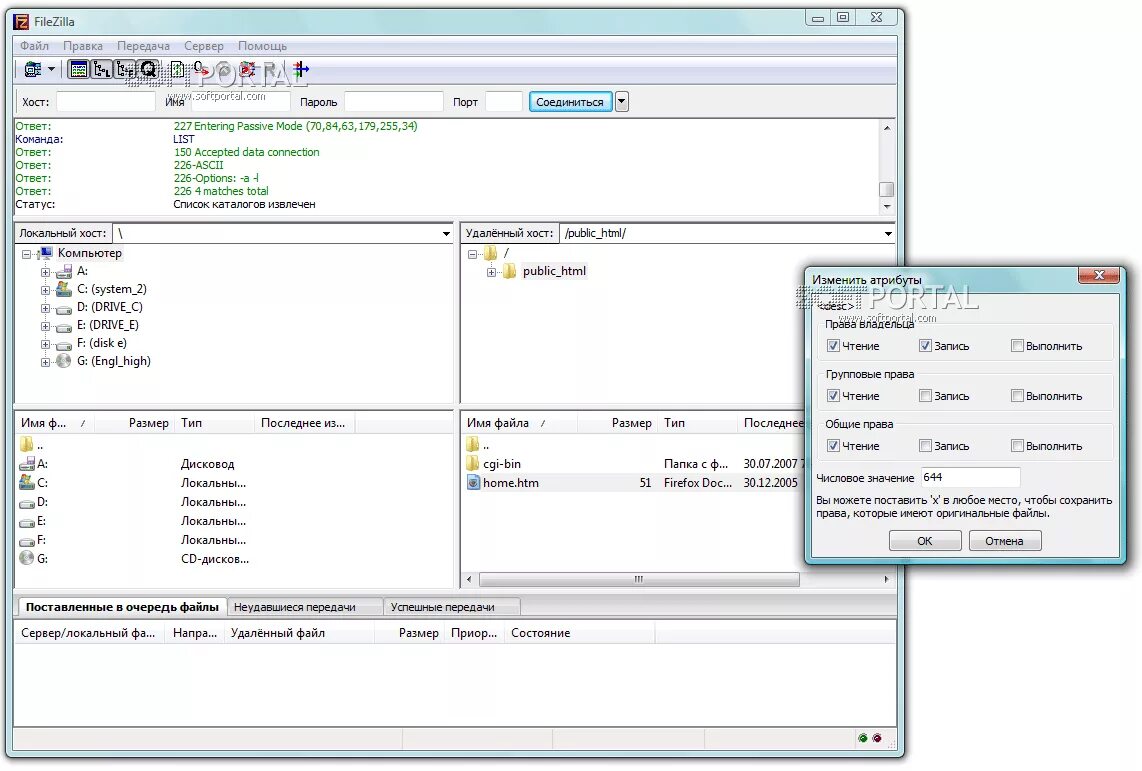Enable Групповые права Выполнить checkbox
The image size is (1142, 771).
click(1017, 396)
